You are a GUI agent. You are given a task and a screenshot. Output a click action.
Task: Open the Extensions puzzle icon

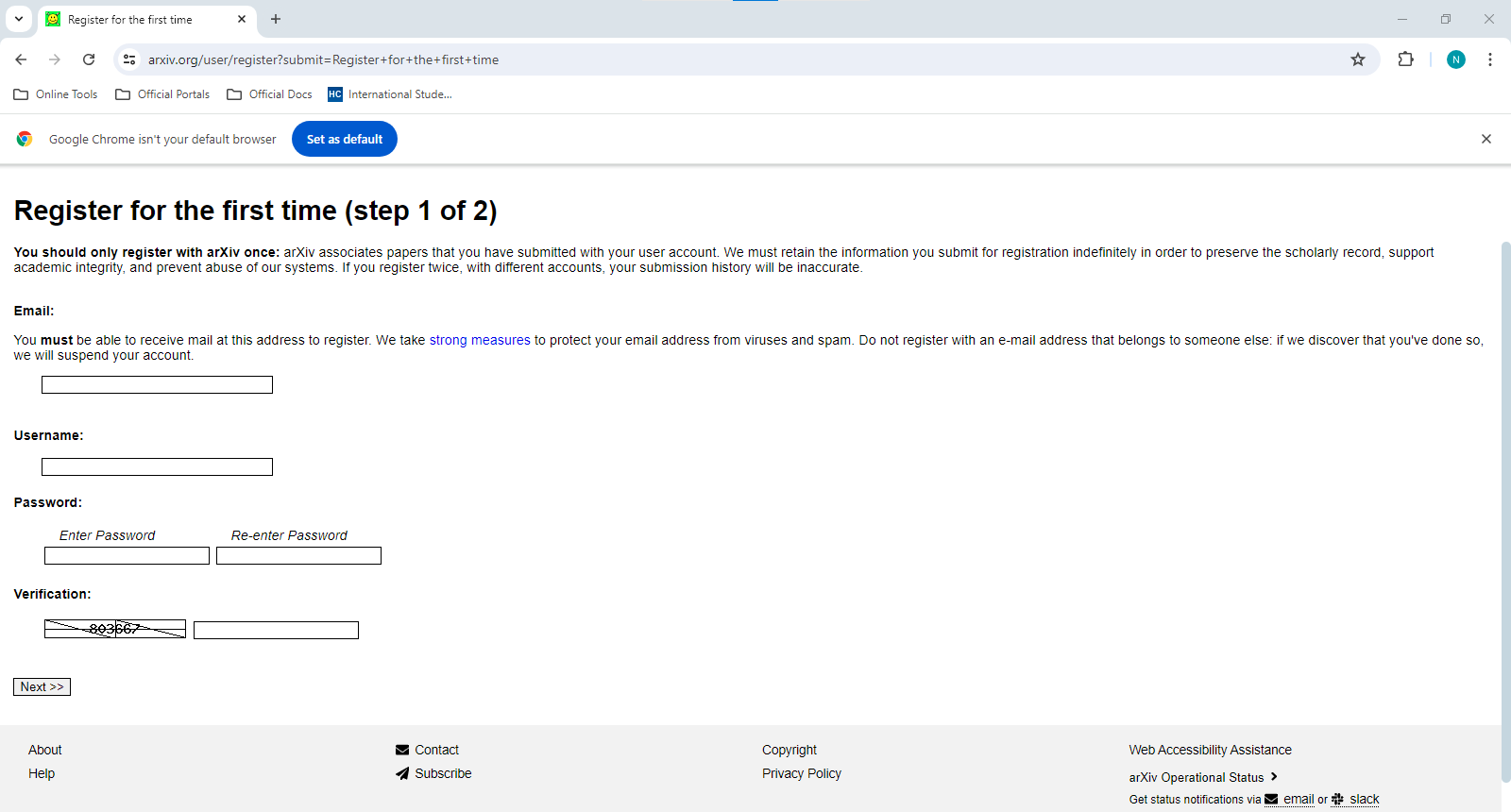(1405, 59)
